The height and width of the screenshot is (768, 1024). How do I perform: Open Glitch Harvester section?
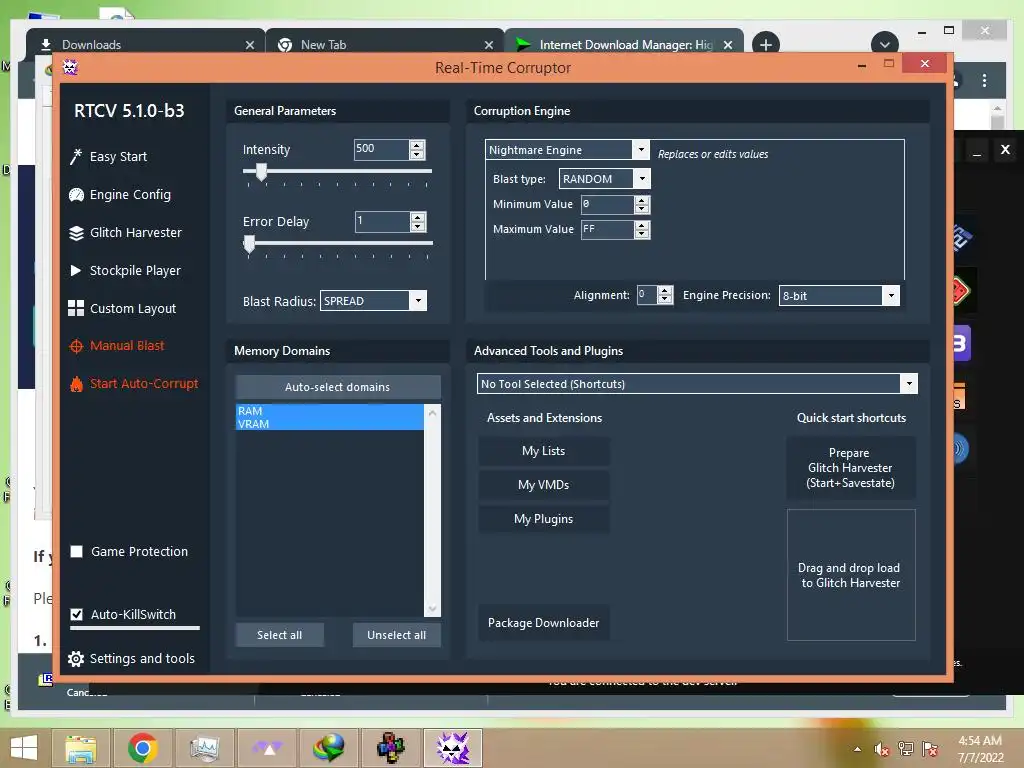136,232
